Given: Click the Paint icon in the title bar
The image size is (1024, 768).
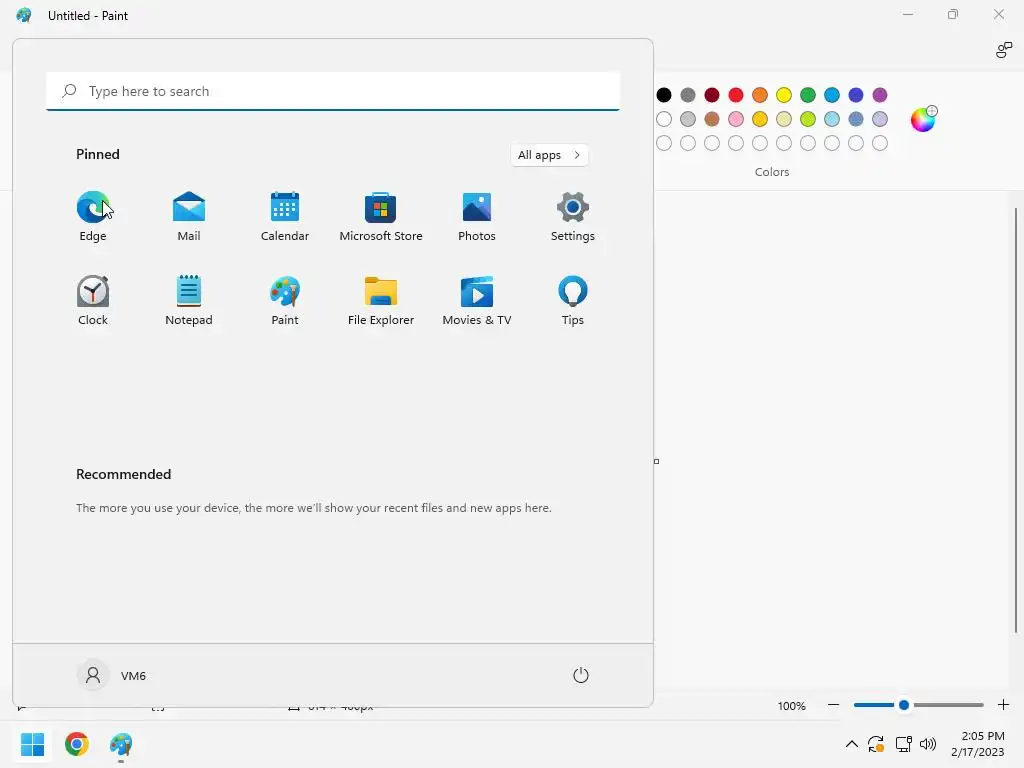Looking at the screenshot, I should 24,15.
